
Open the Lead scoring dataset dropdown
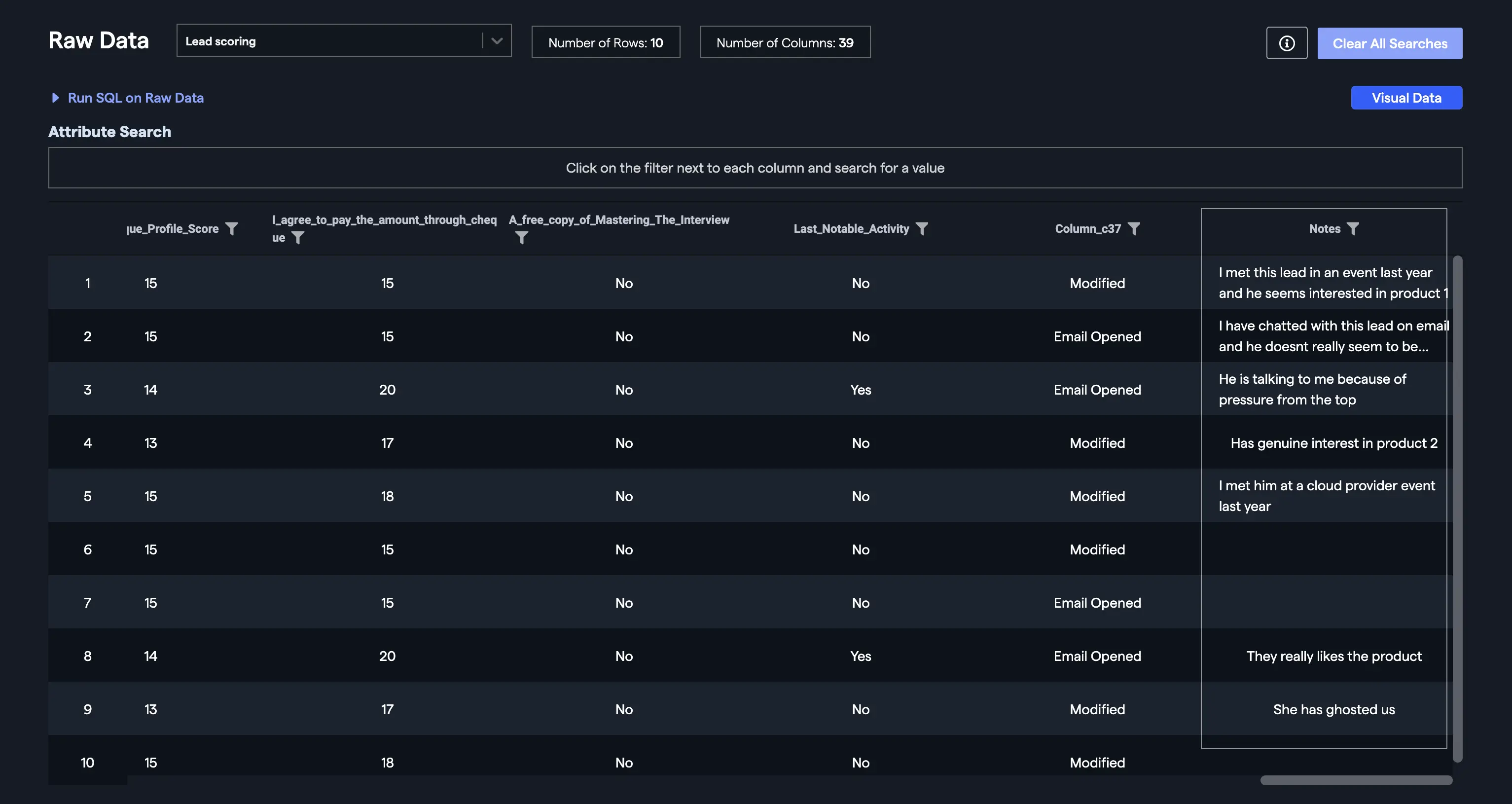click(329, 41)
